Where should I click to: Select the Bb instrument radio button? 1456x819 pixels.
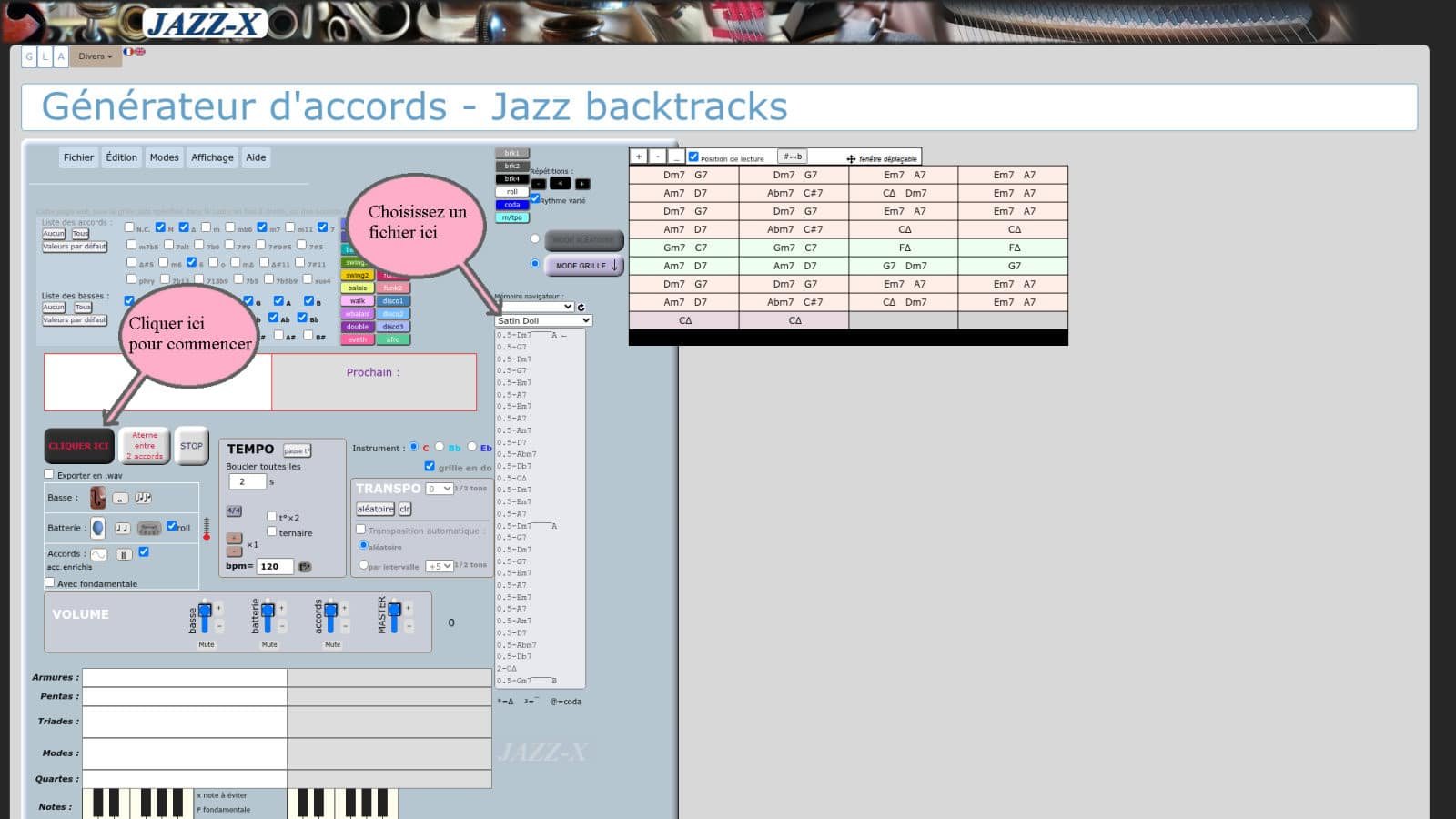(440, 447)
